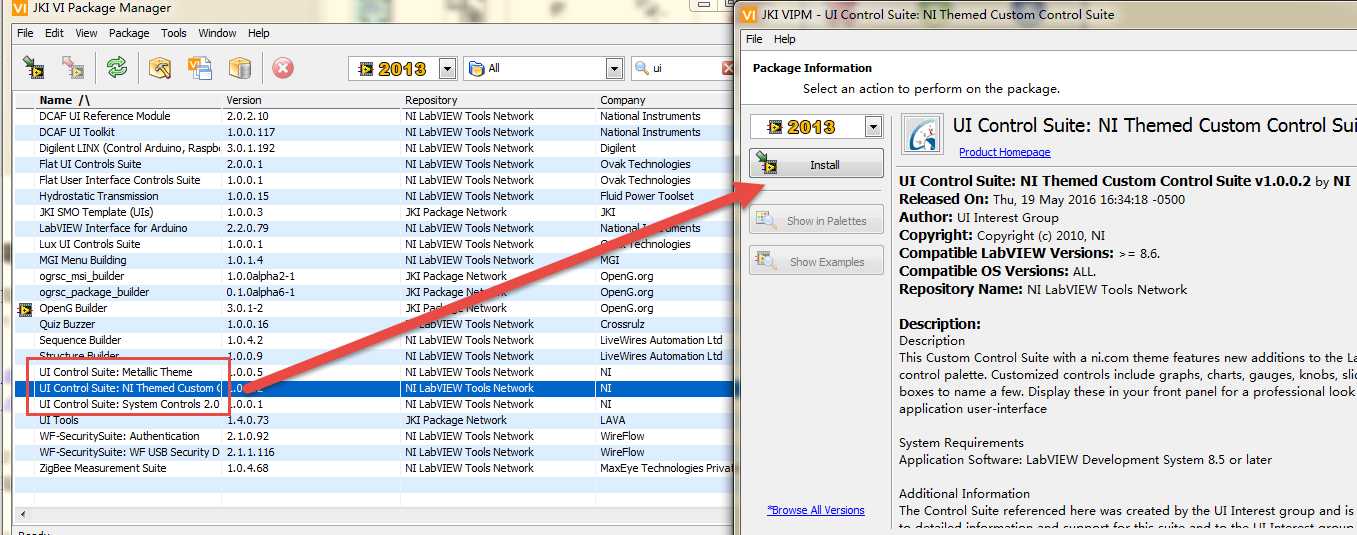Select the ogrsc_package_builder row

pos(374,292)
